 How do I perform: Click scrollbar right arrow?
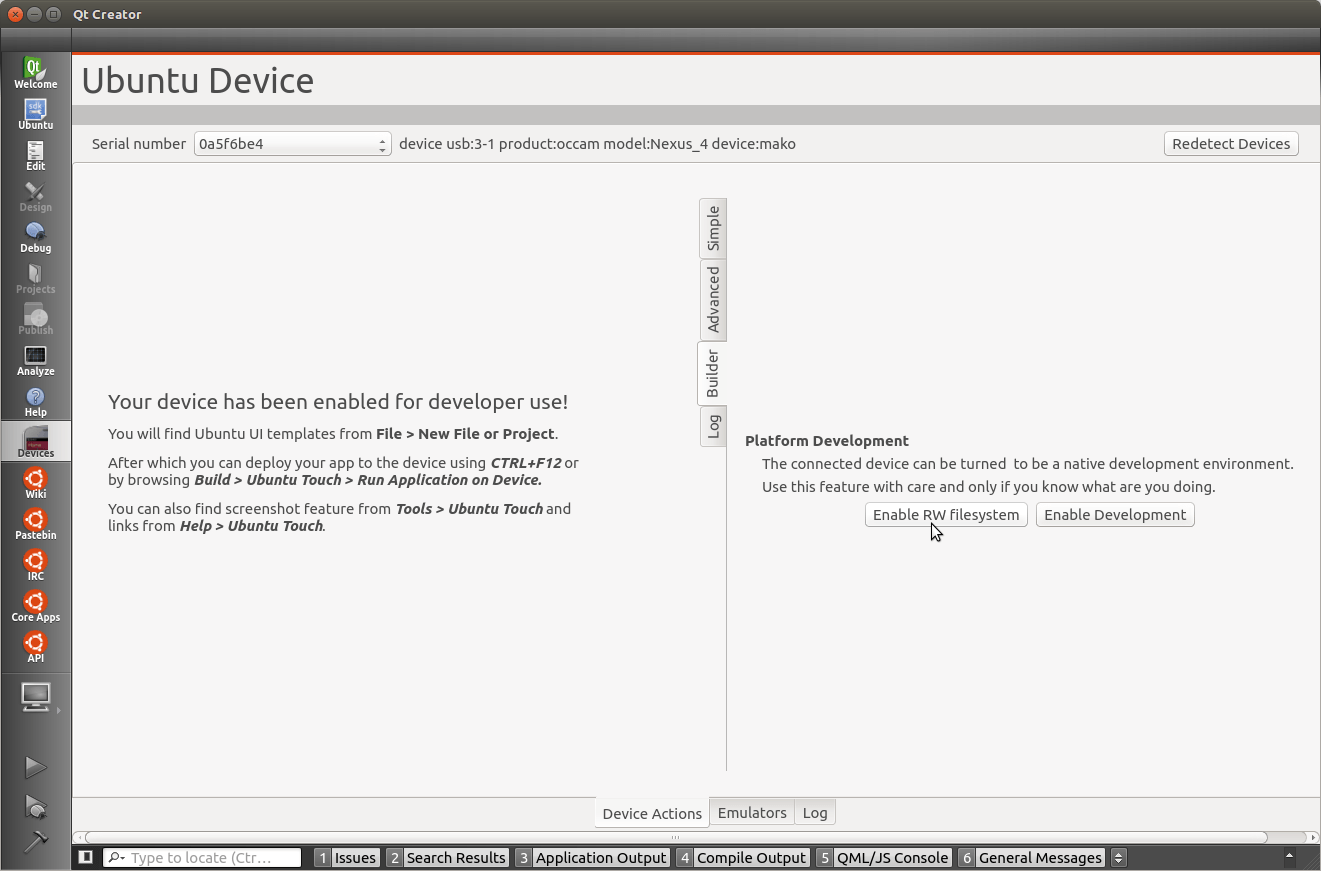click(1313, 838)
